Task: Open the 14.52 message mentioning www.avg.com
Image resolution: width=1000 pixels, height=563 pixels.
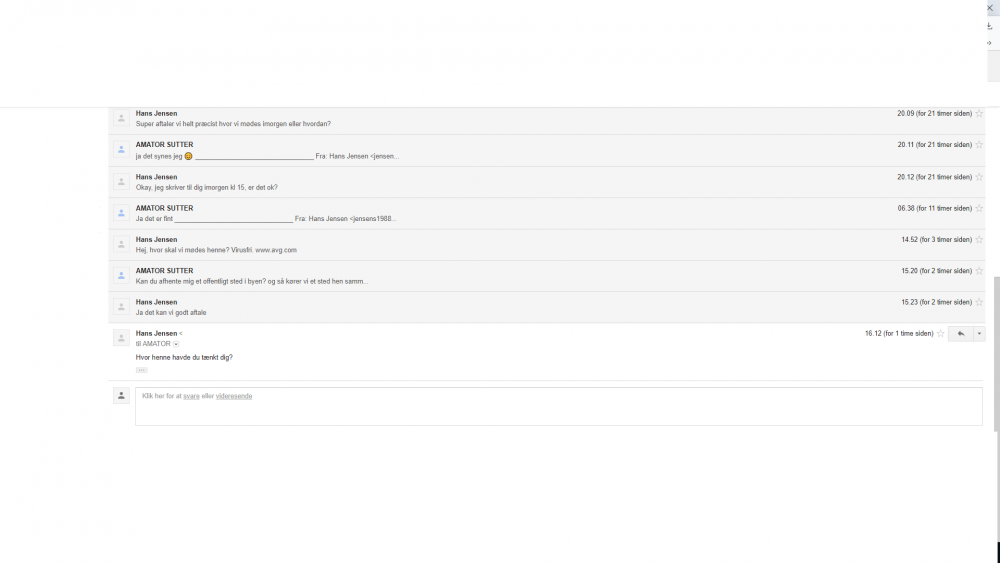Action: click(x=547, y=245)
